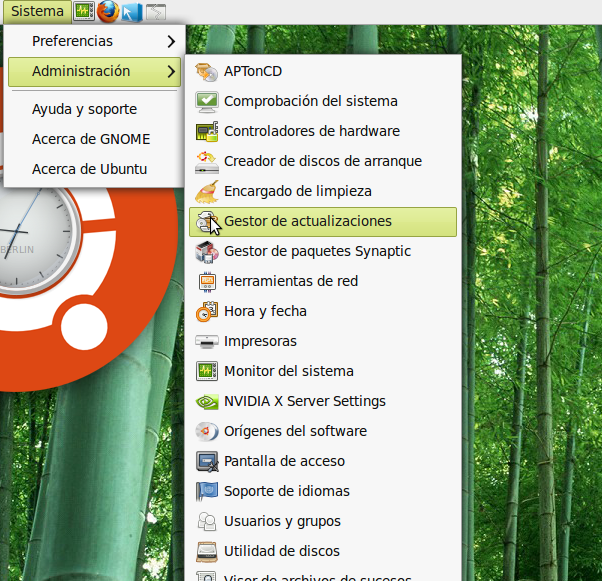Choose Orígenes del software text
The image size is (602, 581).
coord(295,431)
